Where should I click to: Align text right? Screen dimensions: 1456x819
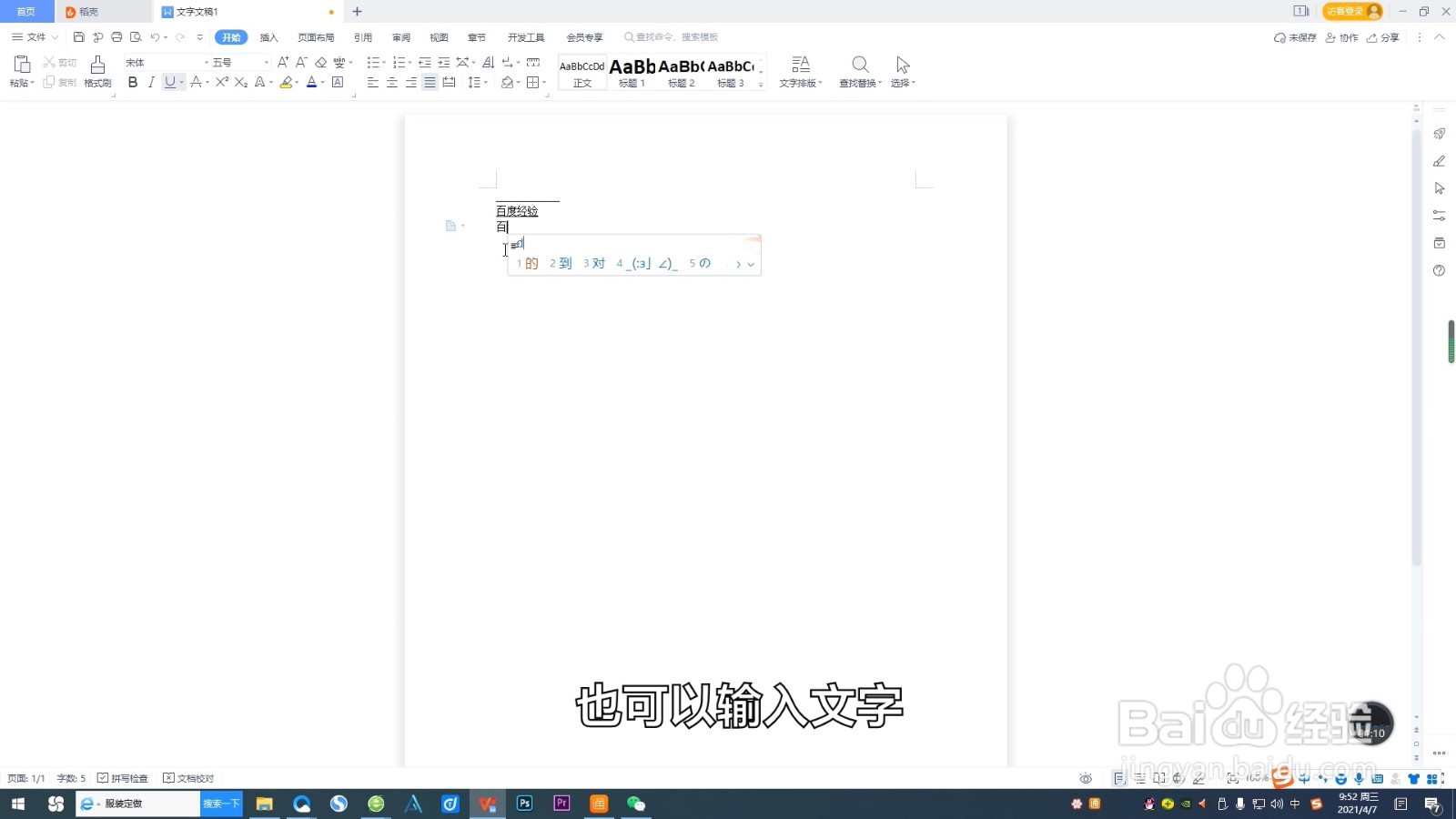[x=410, y=82]
